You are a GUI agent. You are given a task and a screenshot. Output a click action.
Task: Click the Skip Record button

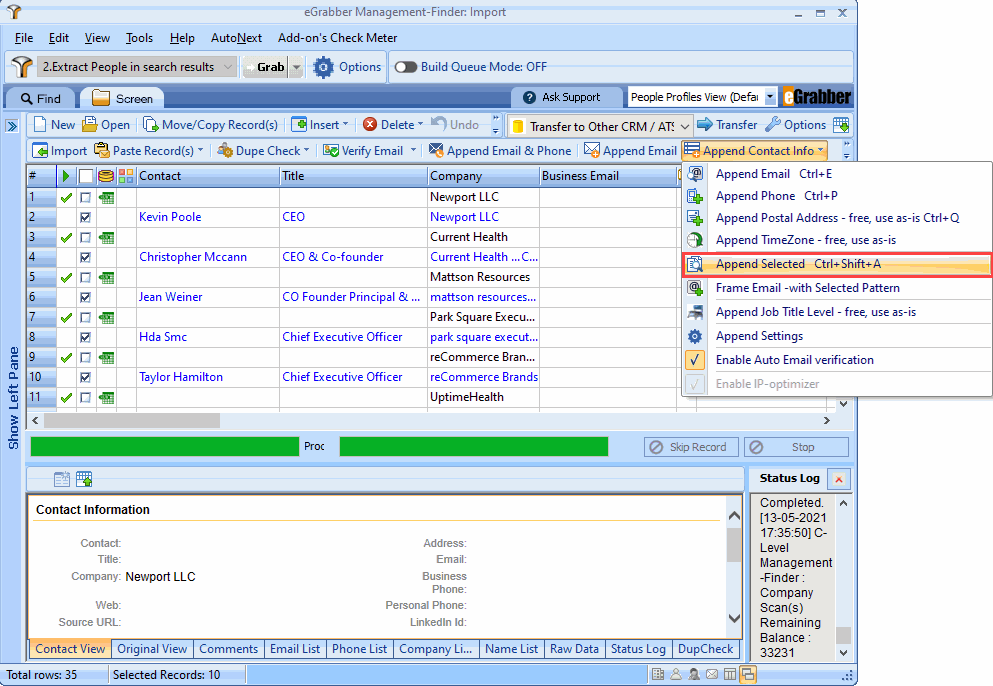(691, 447)
